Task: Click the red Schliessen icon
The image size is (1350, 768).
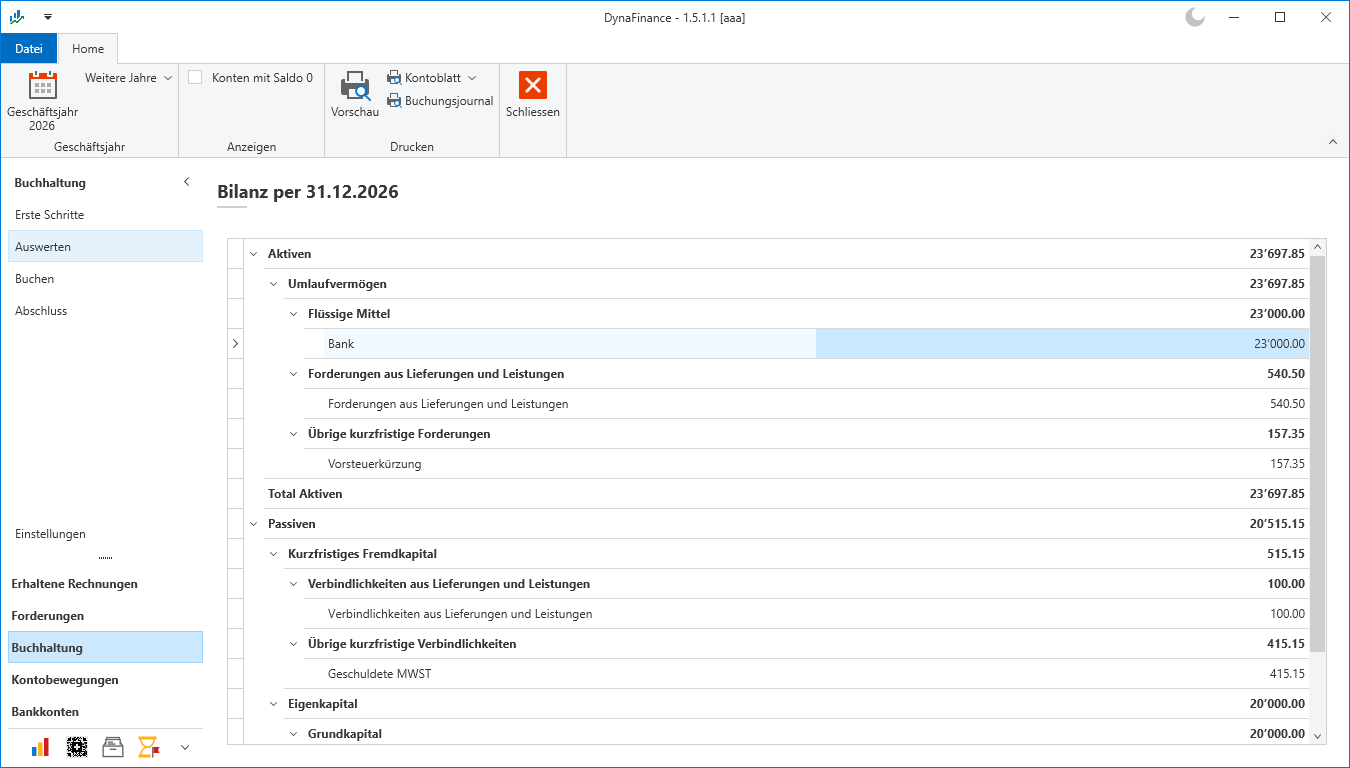Action: pyautogui.click(x=533, y=86)
